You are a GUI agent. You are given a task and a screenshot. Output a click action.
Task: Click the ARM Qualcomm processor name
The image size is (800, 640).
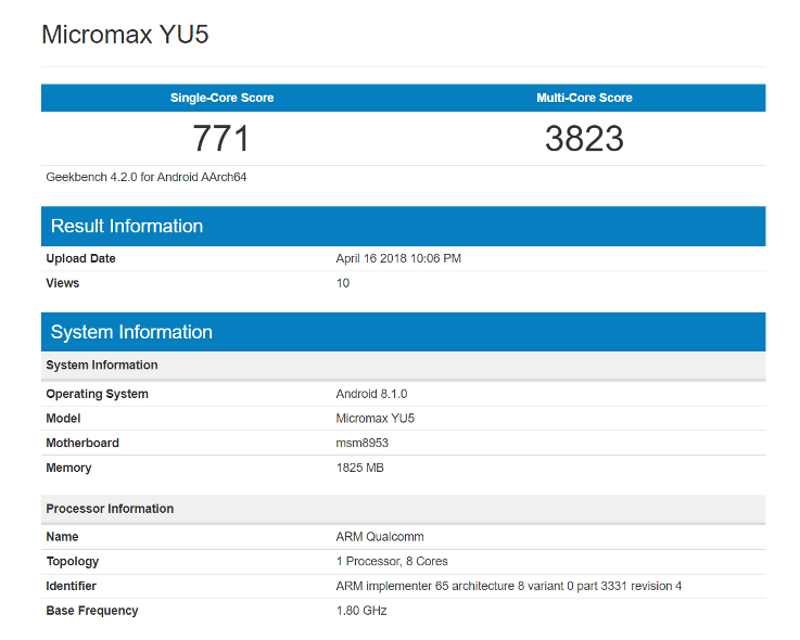pyautogui.click(x=380, y=537)
